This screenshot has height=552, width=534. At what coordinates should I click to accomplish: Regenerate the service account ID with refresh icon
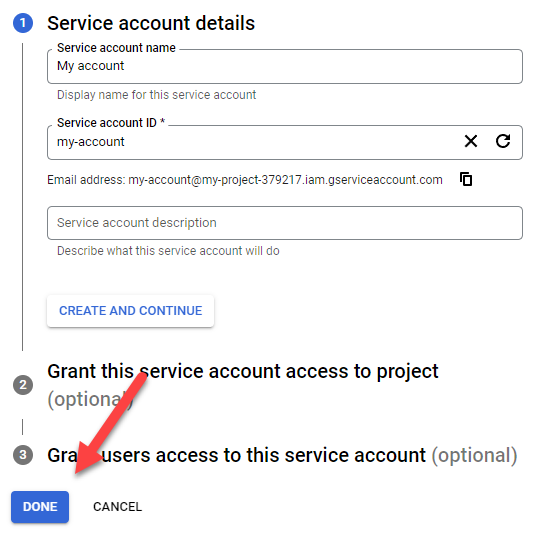503,141
